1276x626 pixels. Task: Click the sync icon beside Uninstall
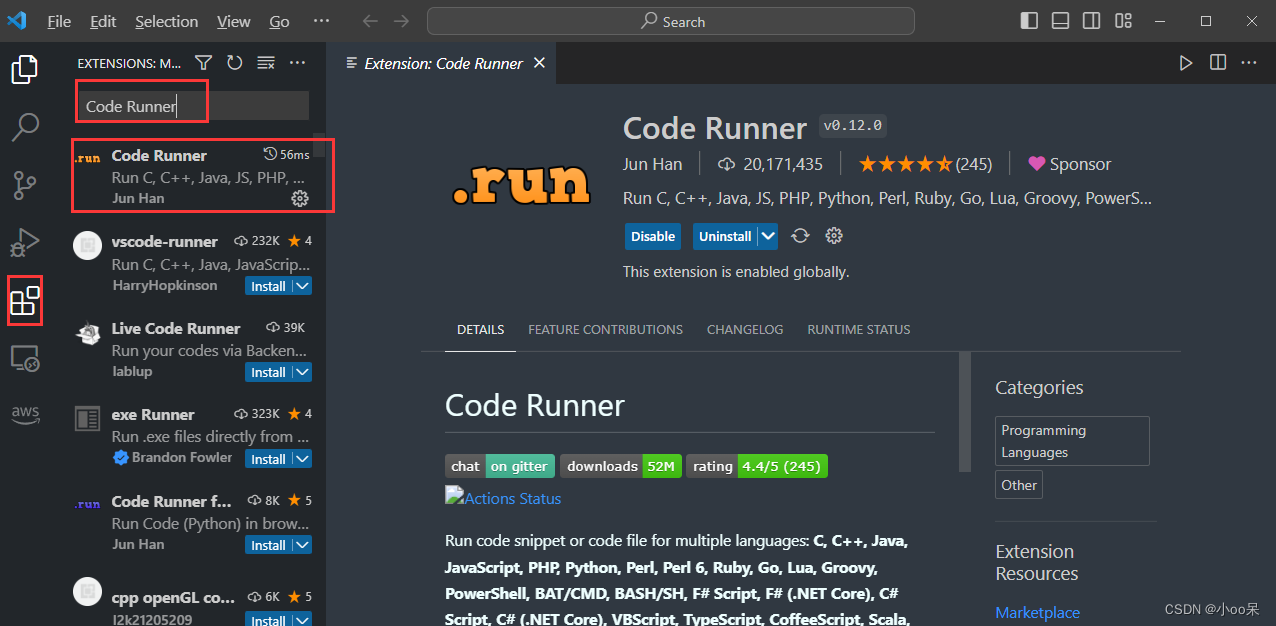tap(800, 236)
